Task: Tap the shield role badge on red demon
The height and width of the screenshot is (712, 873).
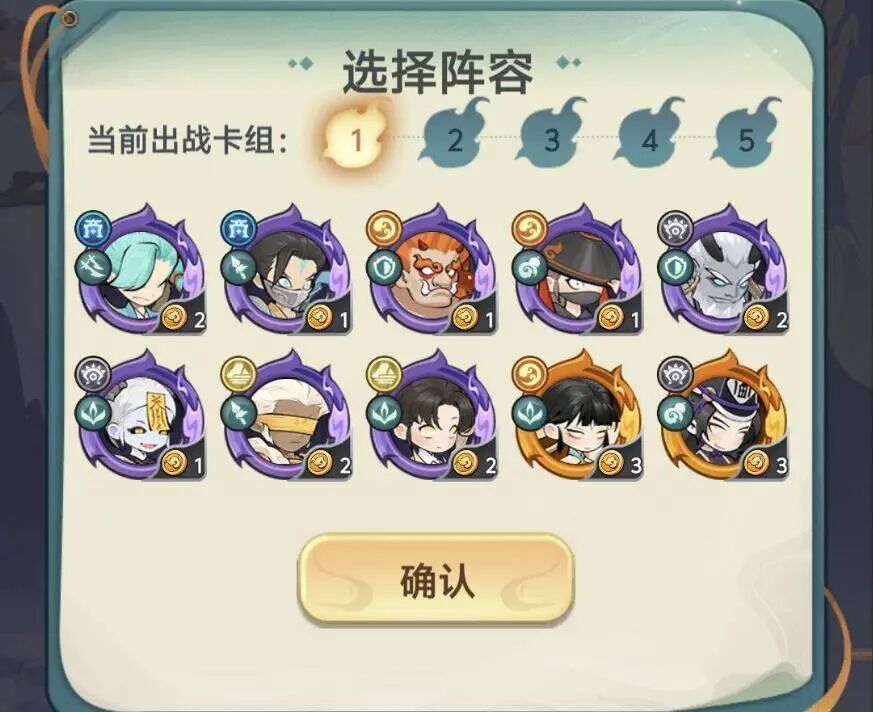Action: pos(384,268)
